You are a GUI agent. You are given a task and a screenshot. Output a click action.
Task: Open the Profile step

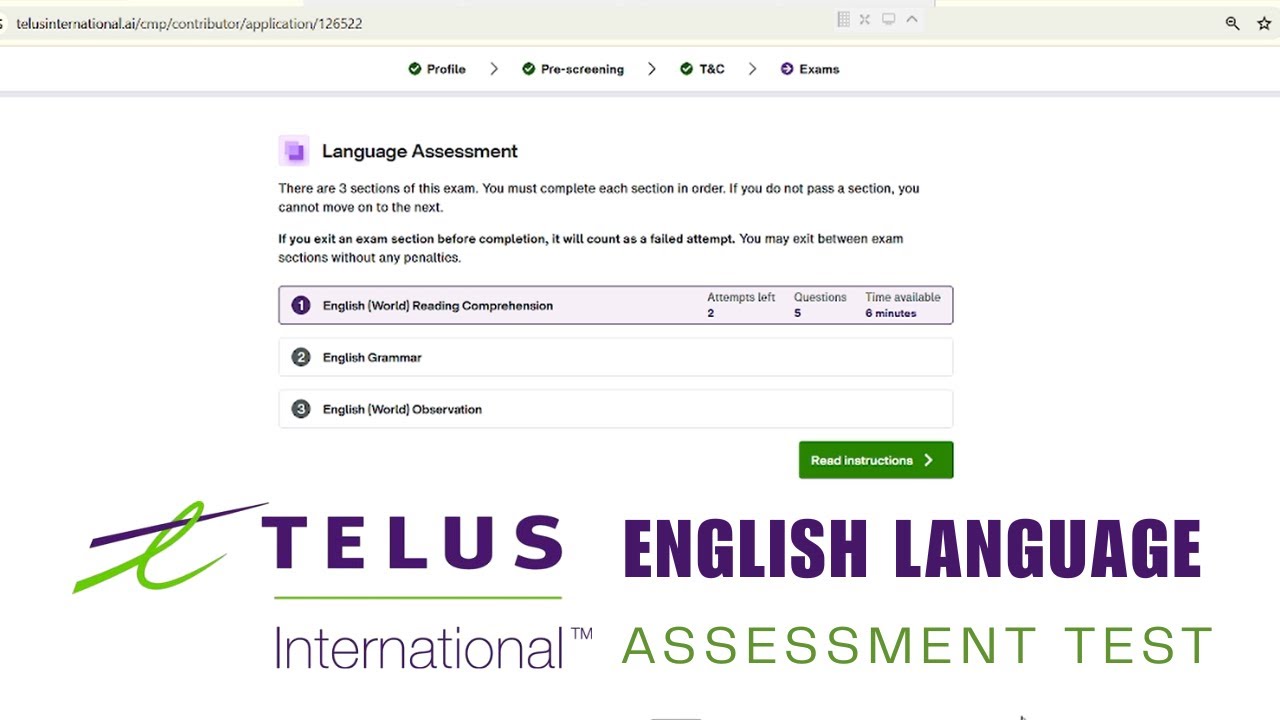(x=446, y=69)
